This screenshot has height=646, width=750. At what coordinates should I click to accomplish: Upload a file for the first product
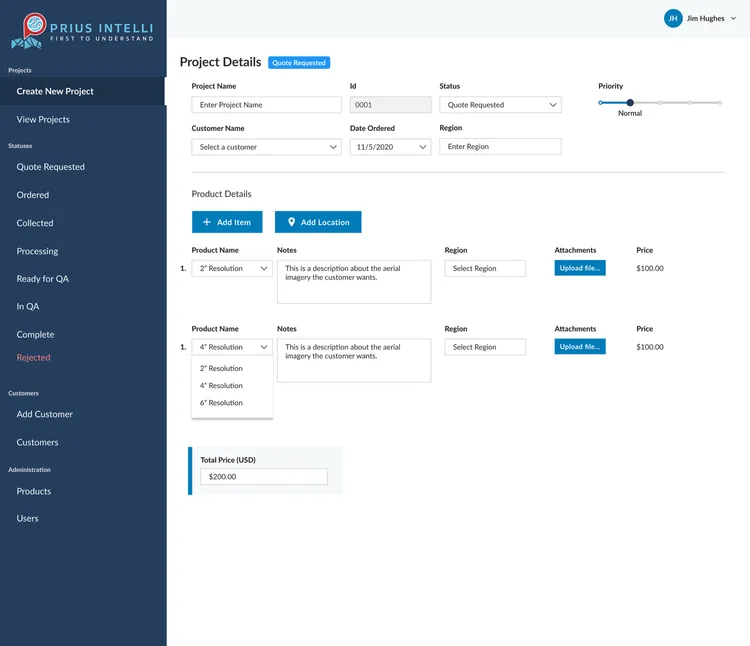(x=580, y=268)
